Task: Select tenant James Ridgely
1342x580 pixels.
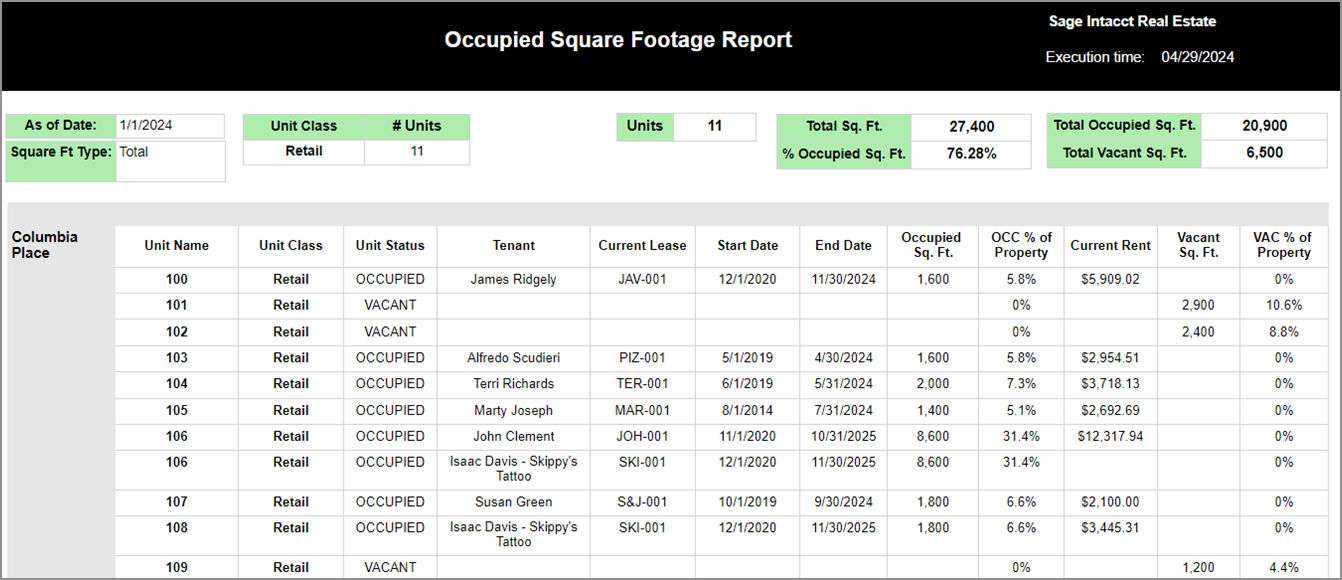Action: coord(513,279)
